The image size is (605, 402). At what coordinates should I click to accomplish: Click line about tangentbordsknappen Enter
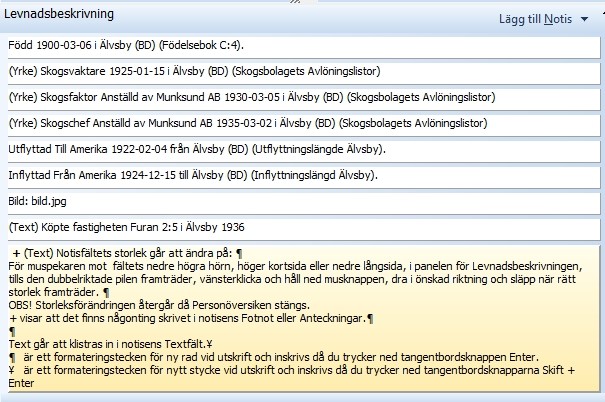click(x=274, y=357)
